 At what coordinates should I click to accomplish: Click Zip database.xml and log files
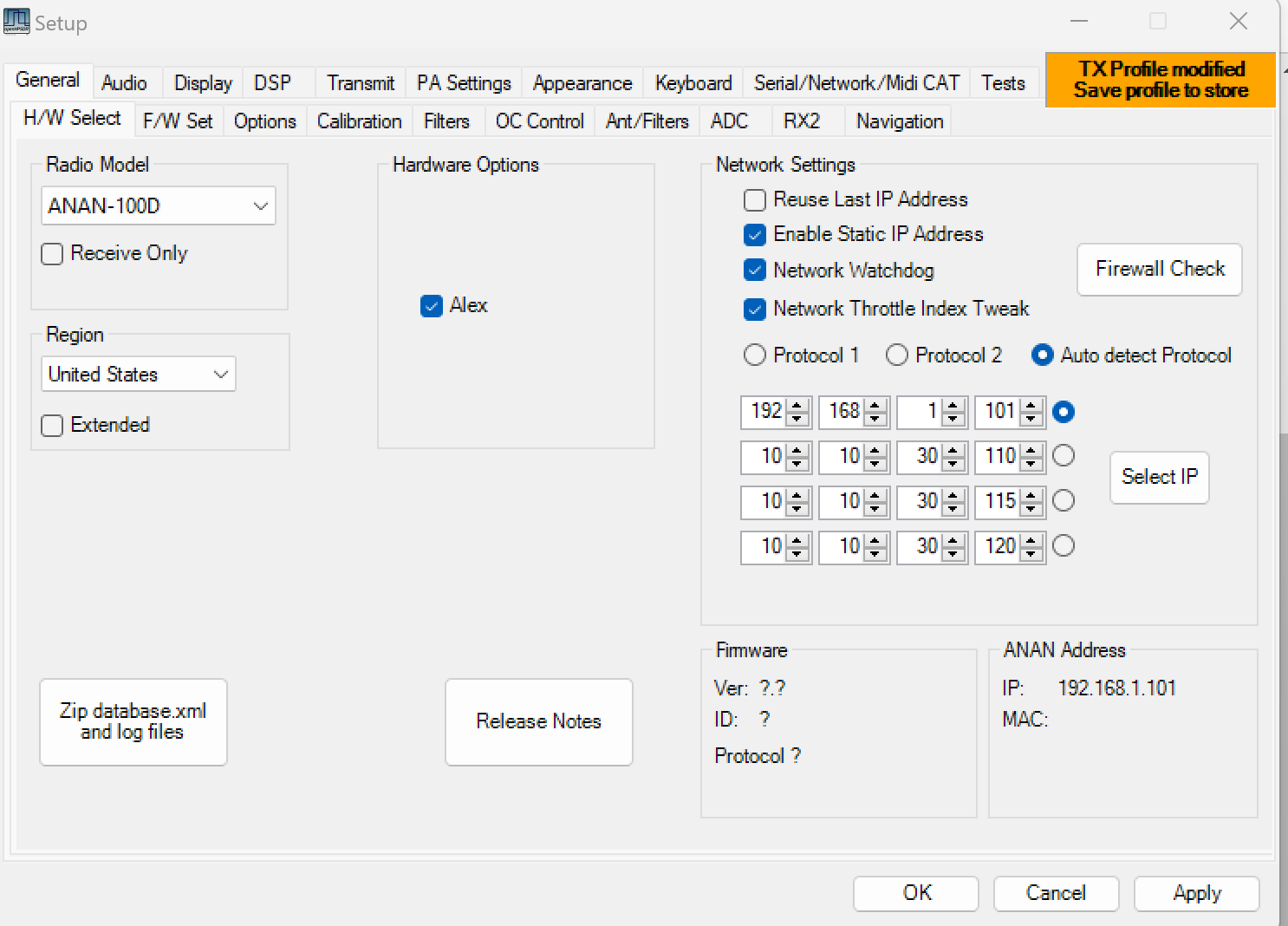click(x=133, y=722)
